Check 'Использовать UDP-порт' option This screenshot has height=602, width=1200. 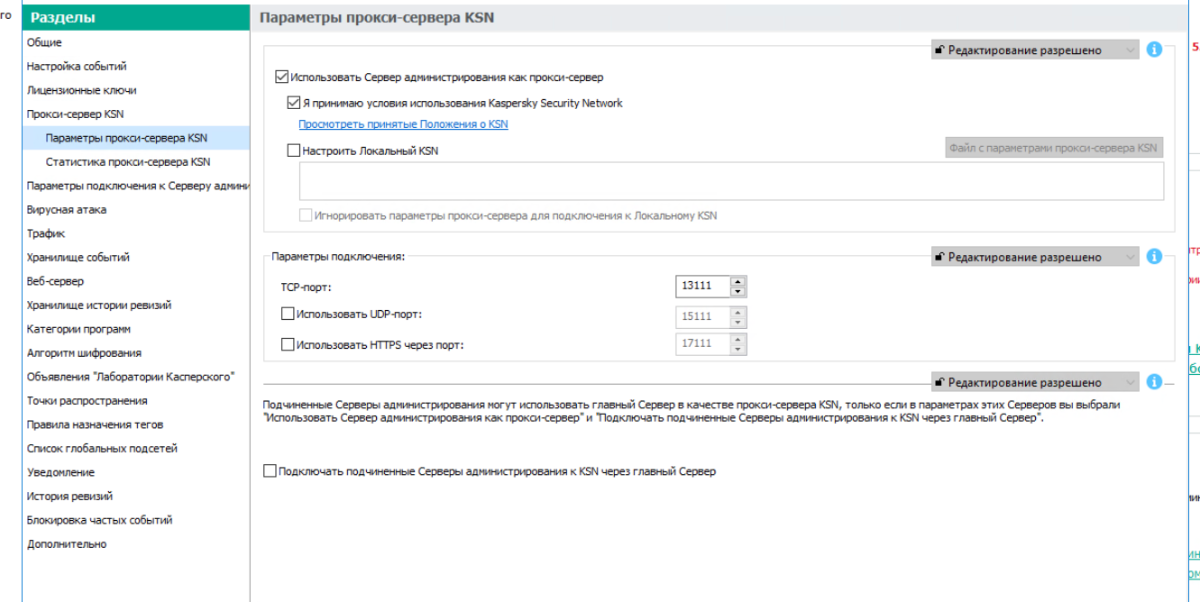pyautogui.click(x=288, y=314)
